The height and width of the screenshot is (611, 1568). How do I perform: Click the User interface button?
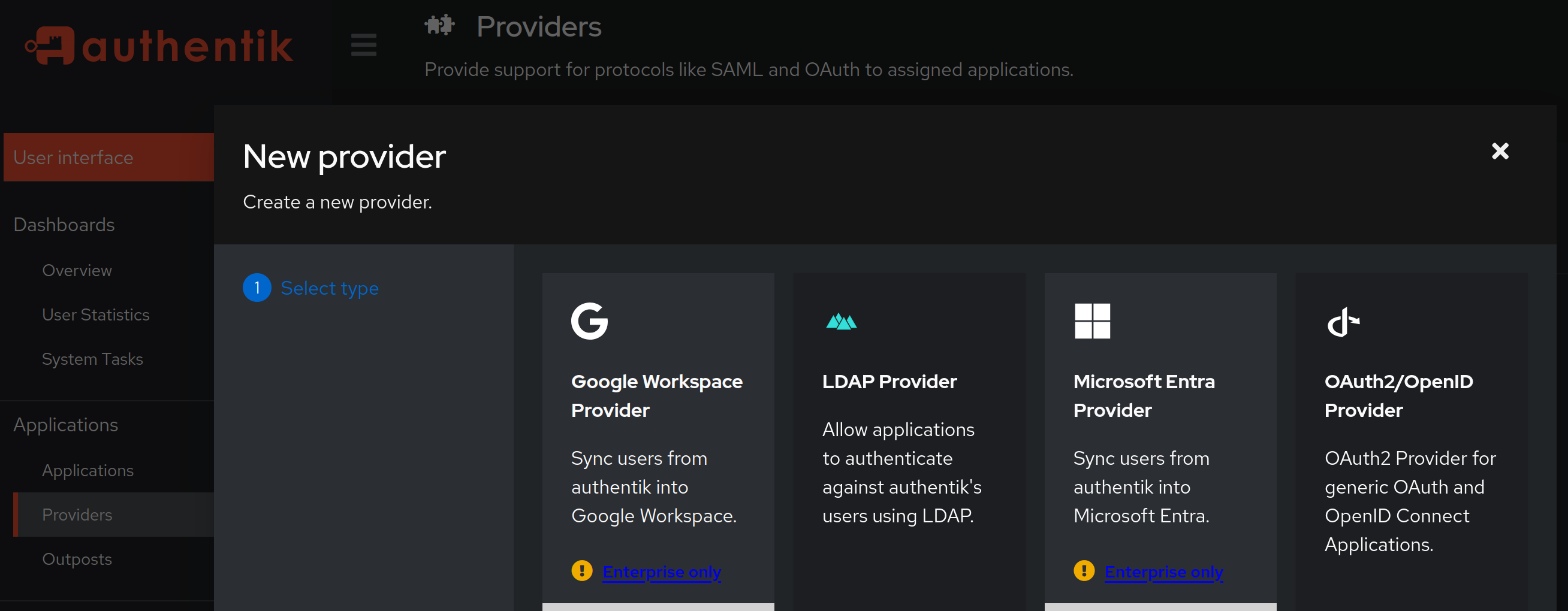point(109,157)
